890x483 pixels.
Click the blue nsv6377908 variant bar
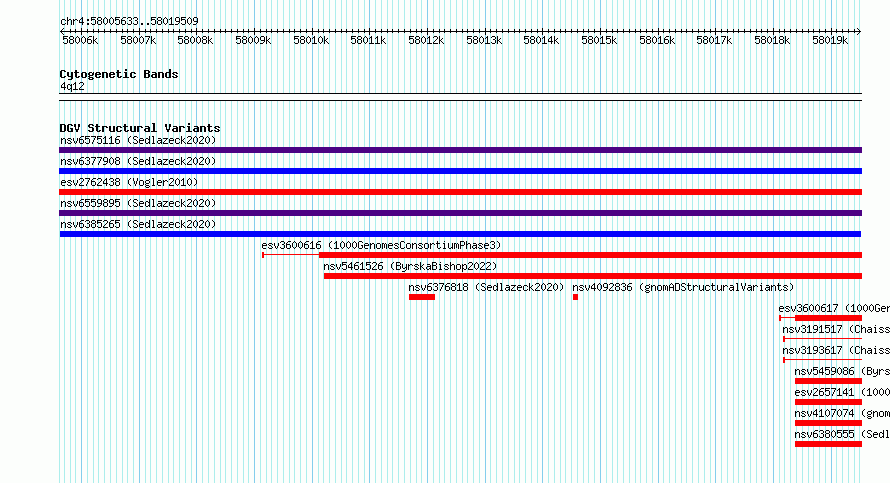pyautogui.click(x=460, y=171)
